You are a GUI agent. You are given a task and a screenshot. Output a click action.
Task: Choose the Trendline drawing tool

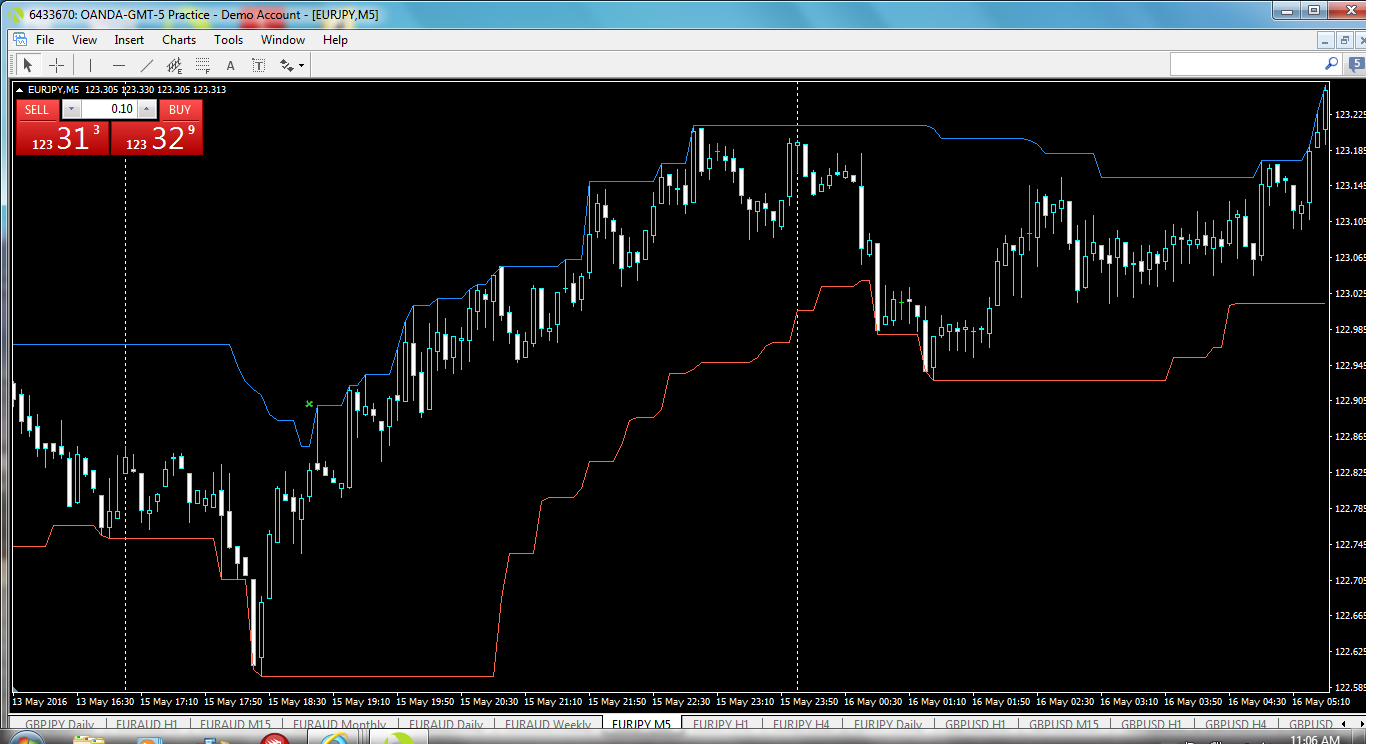click(x=147, y=65)
